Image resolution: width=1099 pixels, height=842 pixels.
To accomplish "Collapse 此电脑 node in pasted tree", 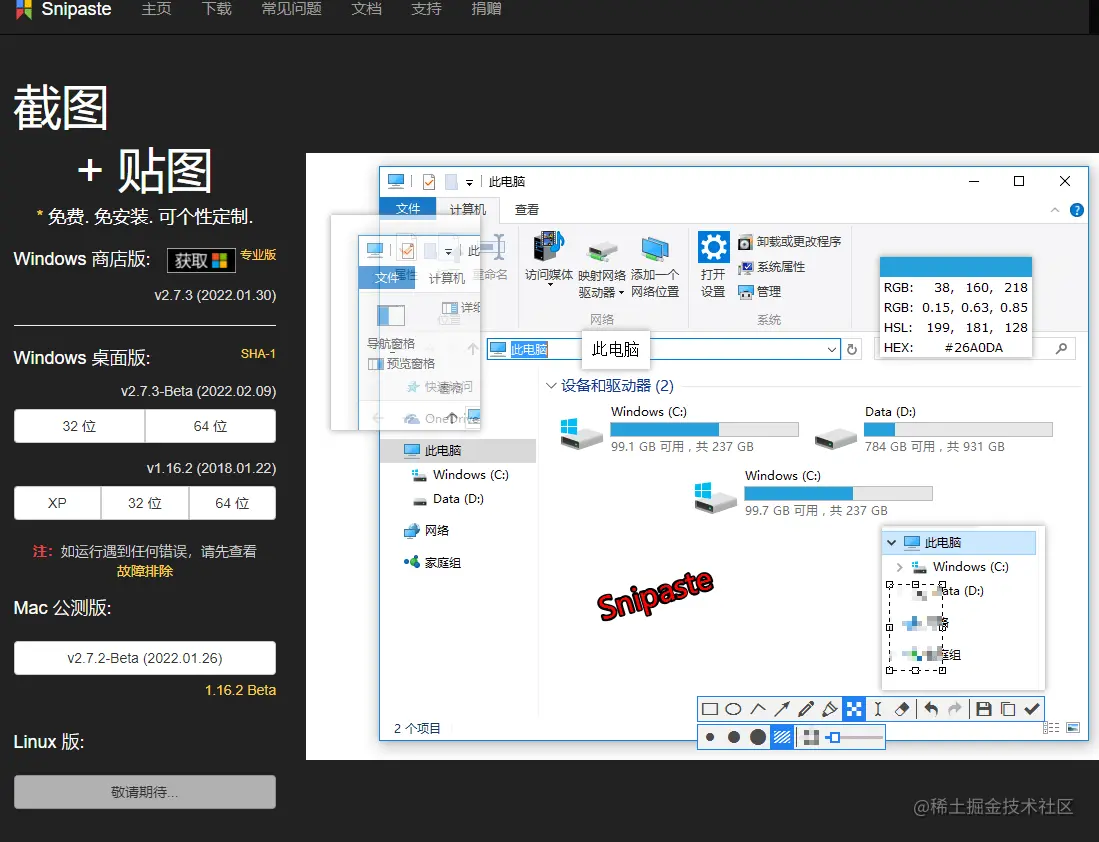I will 892,542.
